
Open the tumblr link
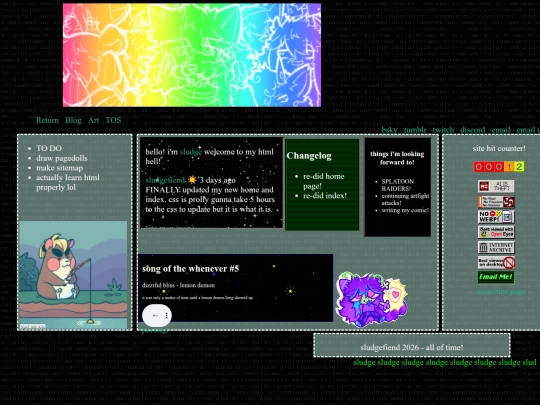[415, 130]
